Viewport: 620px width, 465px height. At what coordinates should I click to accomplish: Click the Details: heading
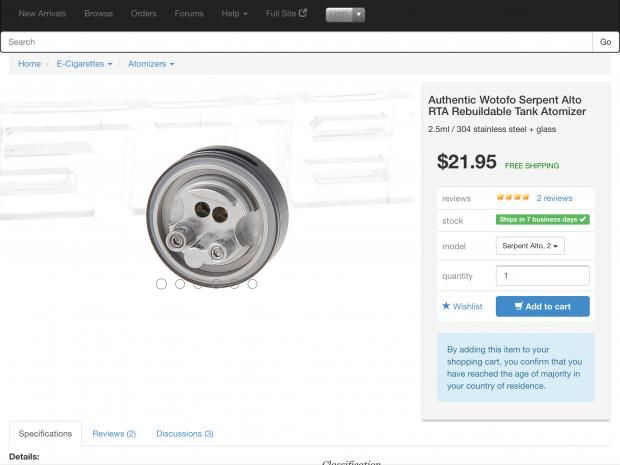24,457
